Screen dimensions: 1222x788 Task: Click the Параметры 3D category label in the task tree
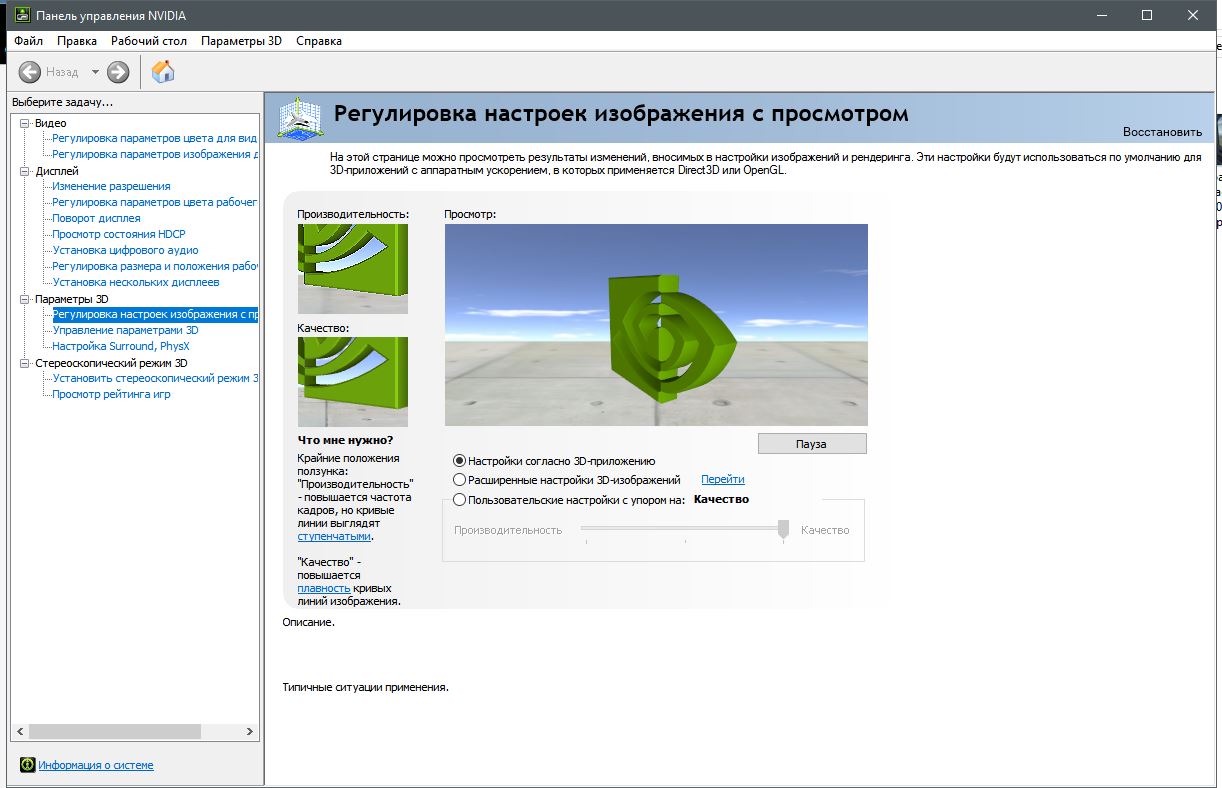click(72, 299)
